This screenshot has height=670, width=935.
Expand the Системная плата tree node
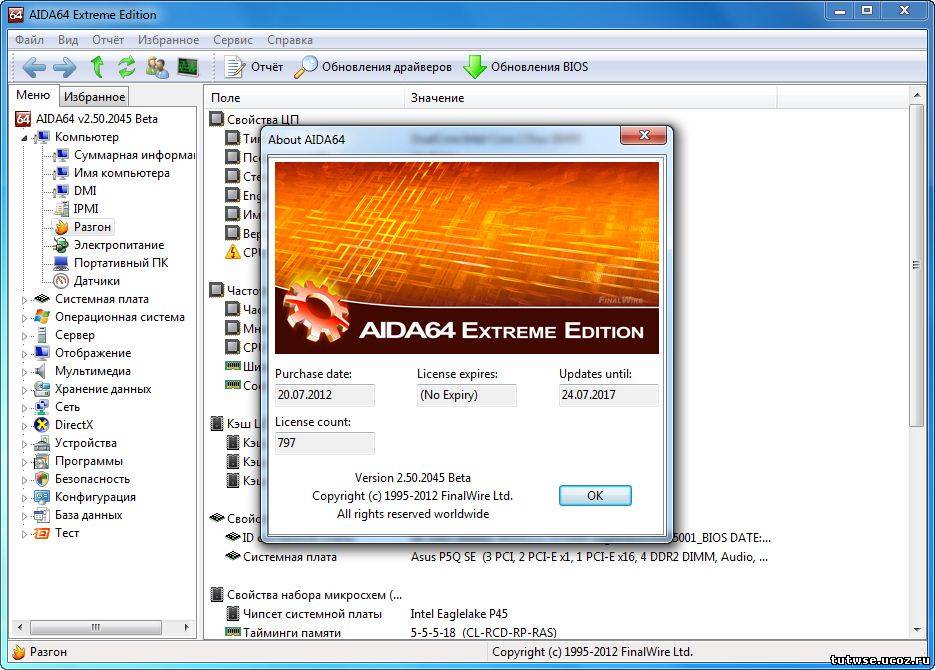click(x=25, y=299)
